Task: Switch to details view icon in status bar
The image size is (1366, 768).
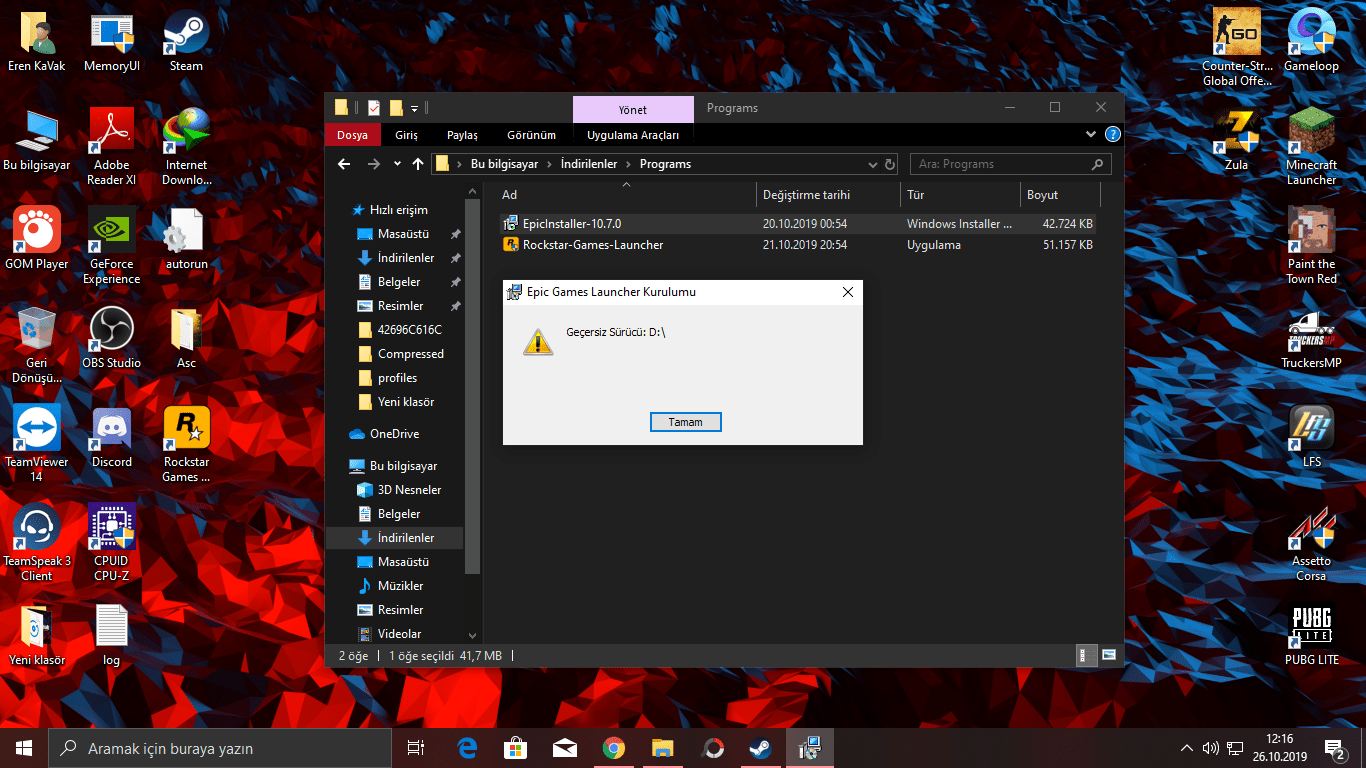Action: coord(1088,656)
